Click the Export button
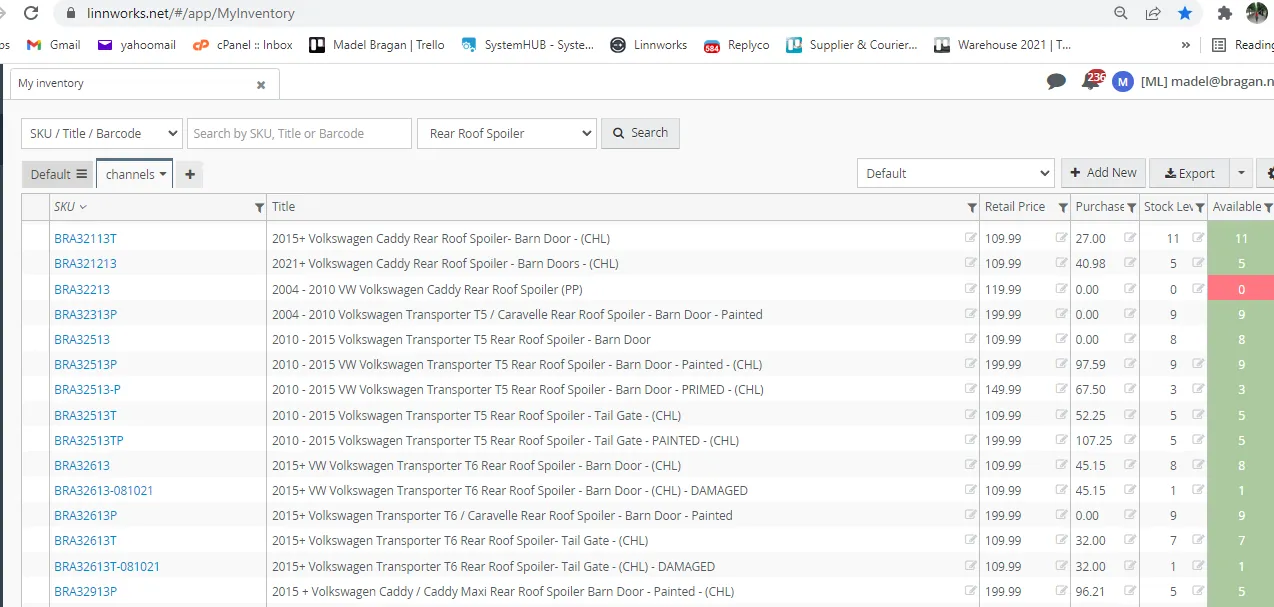The width and height of the screenshot is (1274, 607). point(1190,173)
